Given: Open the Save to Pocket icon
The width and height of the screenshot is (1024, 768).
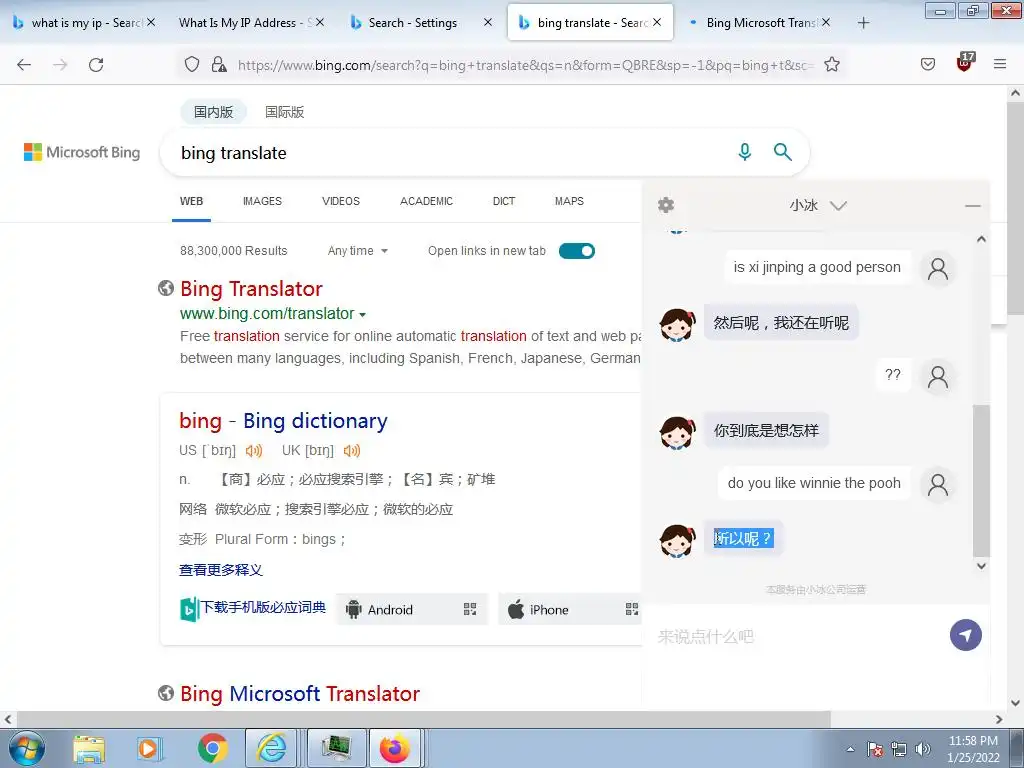Looking at the screenshot, I should [x=928, y=64].
